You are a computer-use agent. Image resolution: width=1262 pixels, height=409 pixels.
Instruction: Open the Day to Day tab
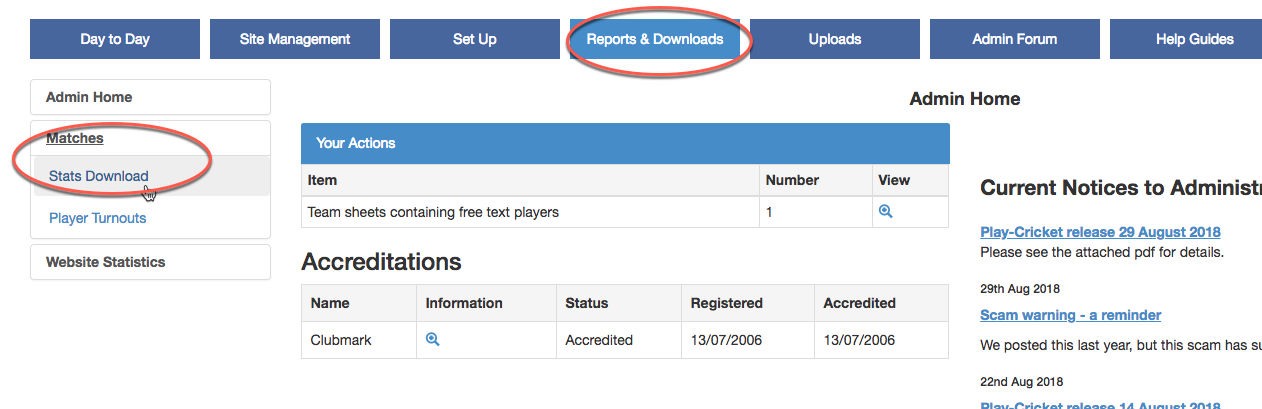115,39
